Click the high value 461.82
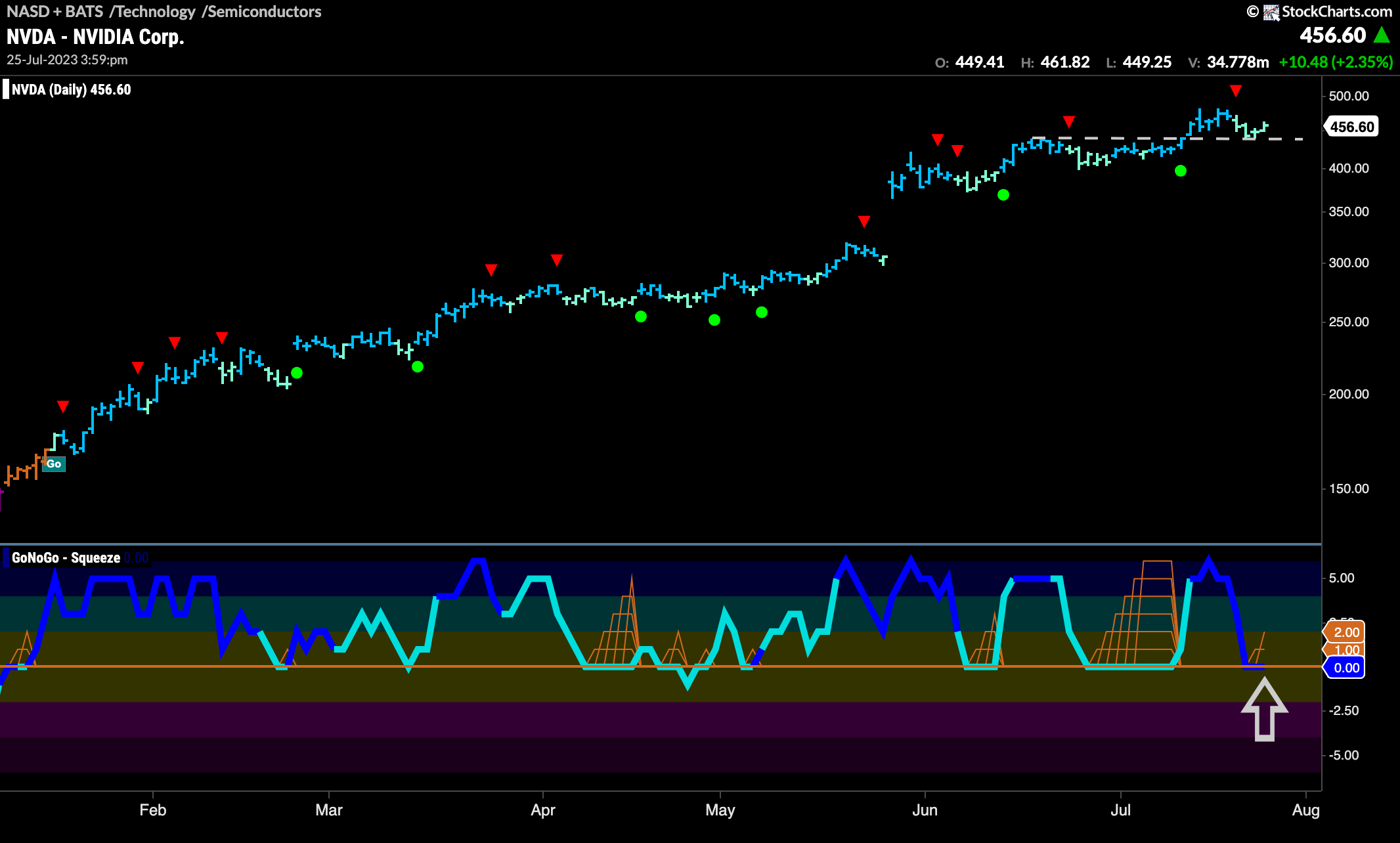Screen dimensions: 1400x843 point(1065,62)
